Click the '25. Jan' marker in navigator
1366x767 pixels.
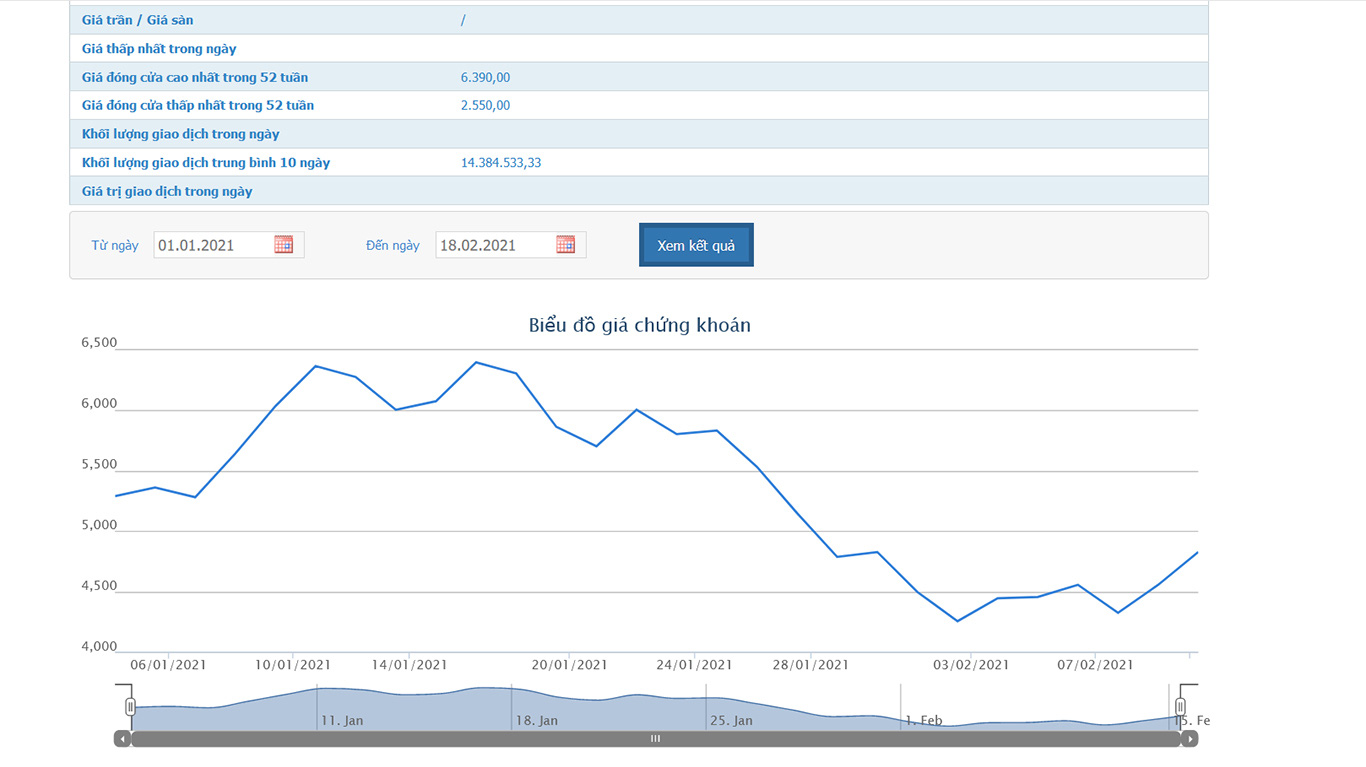(x=731, y=720)
